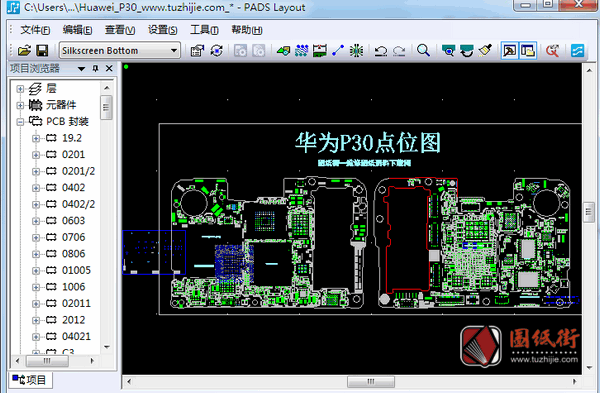Save the design with the floppy icon
The height and width of the screenshot is (393, 600).
click(42, 51)
